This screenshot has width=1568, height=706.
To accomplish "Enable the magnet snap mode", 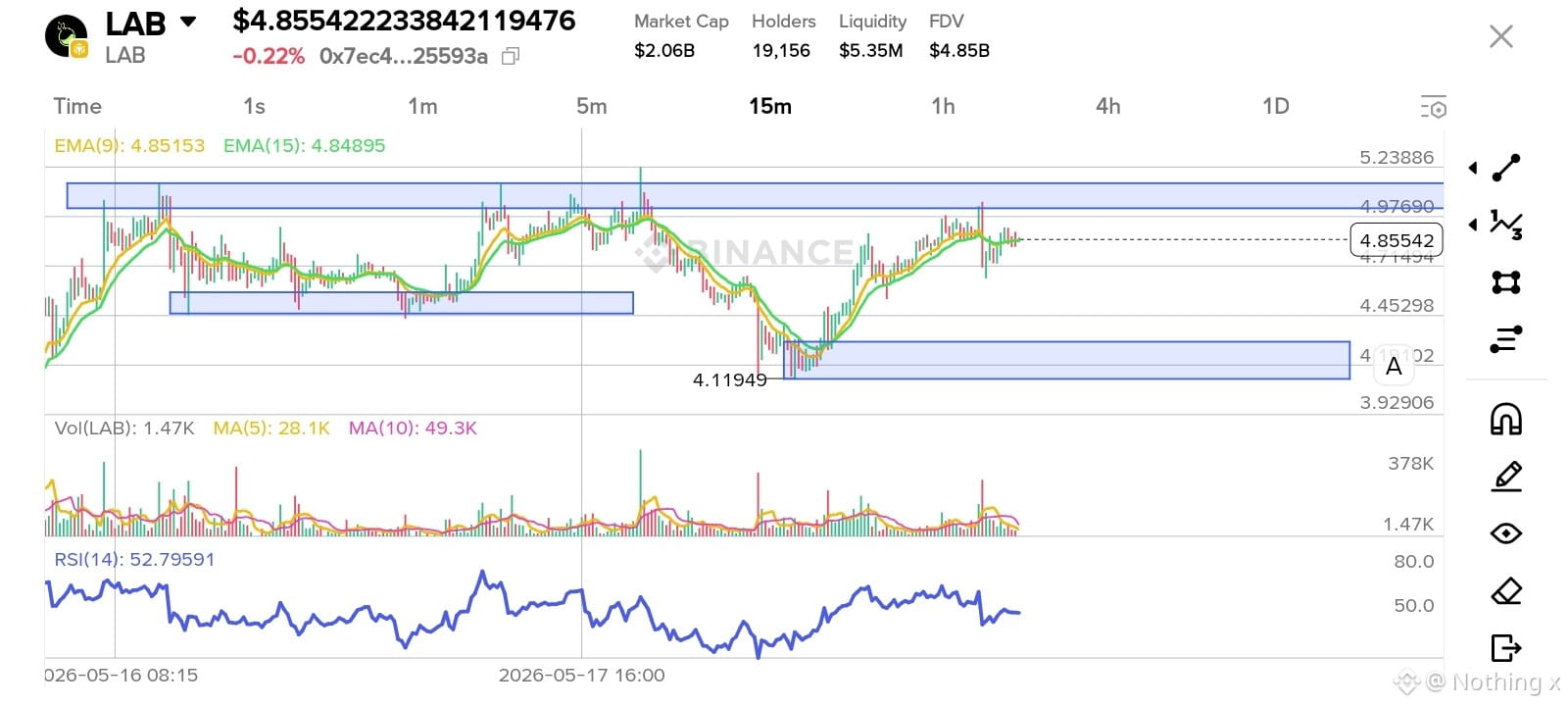I will coord(1506,419).
